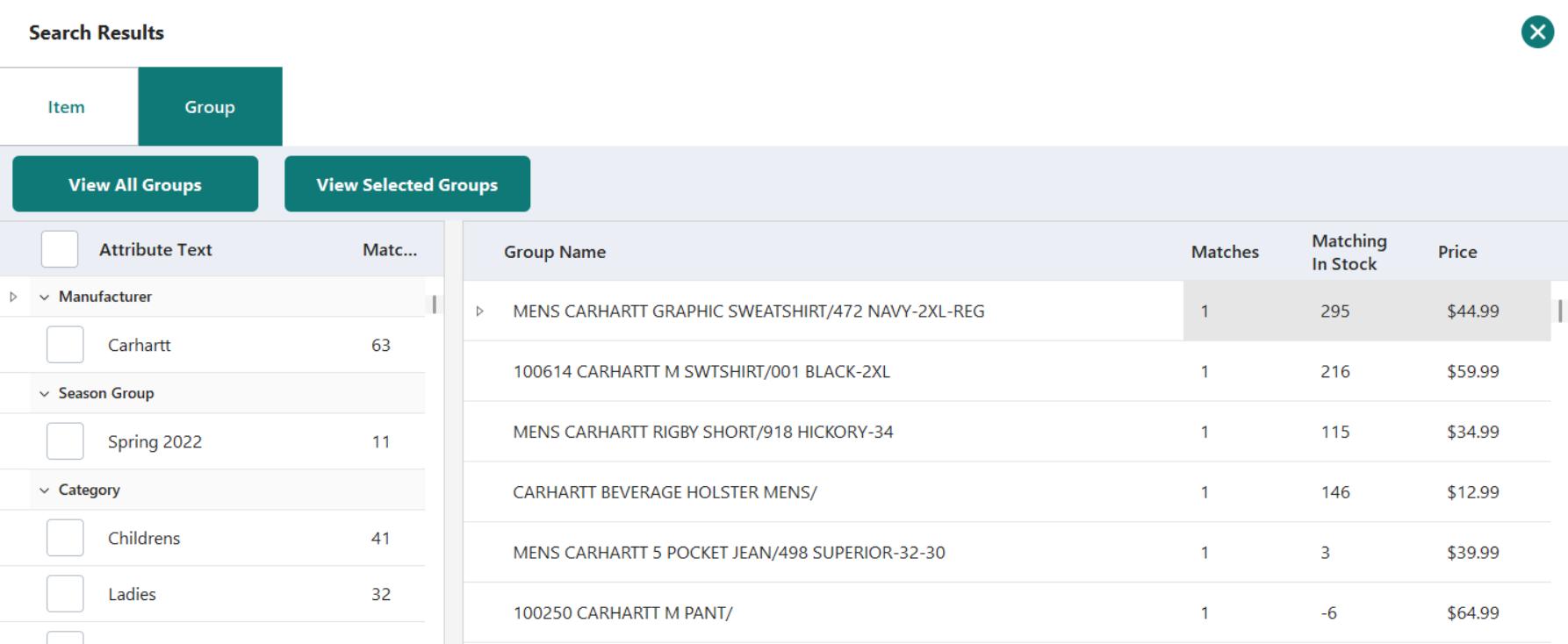Expand the triangle left of Manufacturer row

pos(13,297)
